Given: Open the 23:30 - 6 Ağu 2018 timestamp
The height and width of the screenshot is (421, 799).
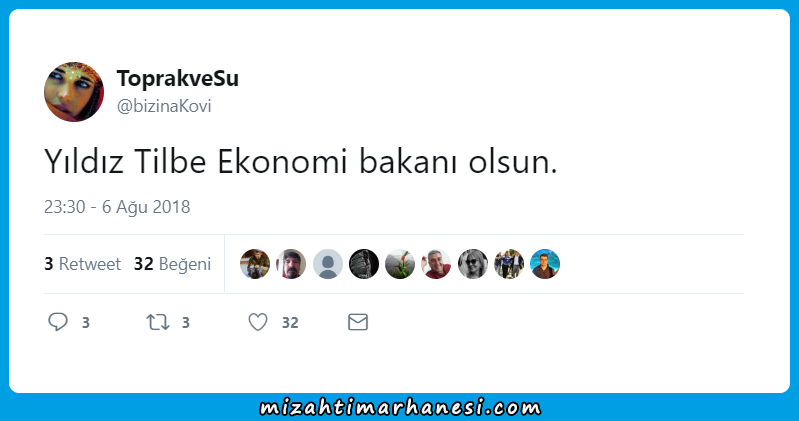Looking at the screenshot, I should [117, 207].
